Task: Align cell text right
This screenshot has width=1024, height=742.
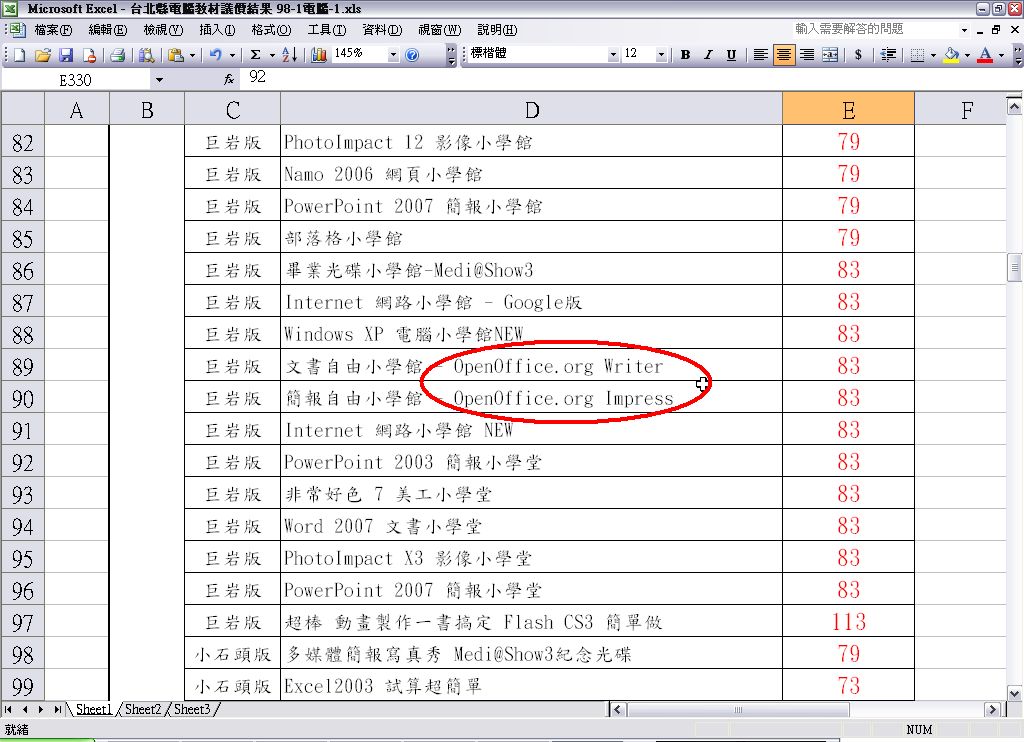Action: click(807, 56)
